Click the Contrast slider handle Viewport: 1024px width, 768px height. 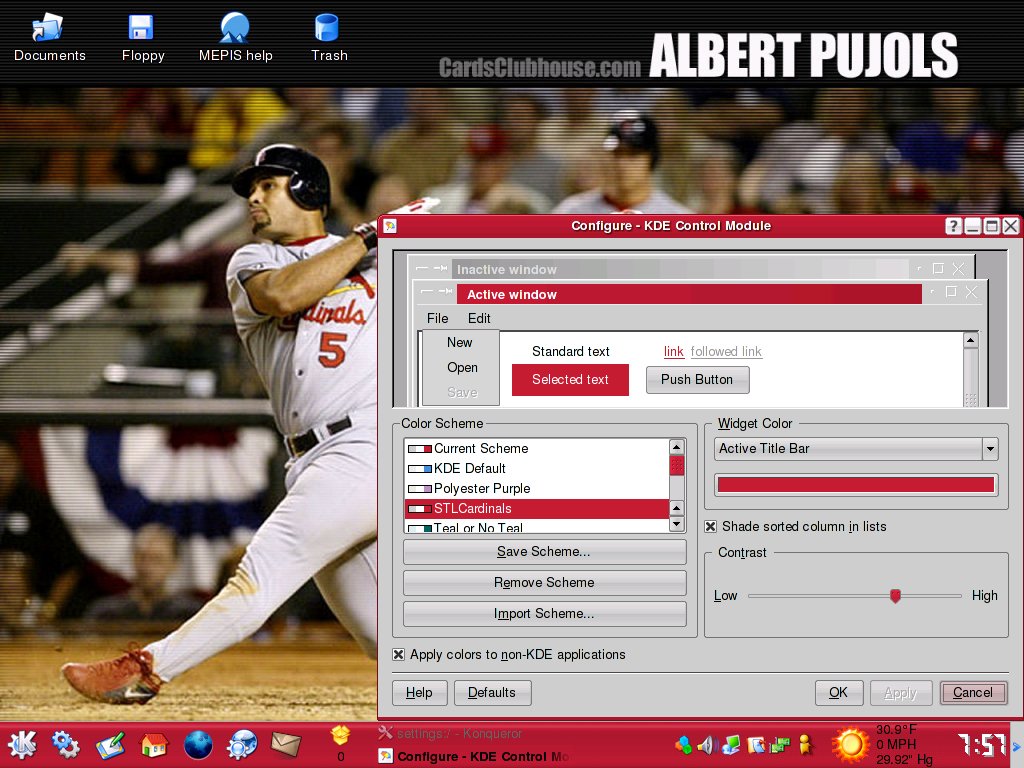pos(895,596)
